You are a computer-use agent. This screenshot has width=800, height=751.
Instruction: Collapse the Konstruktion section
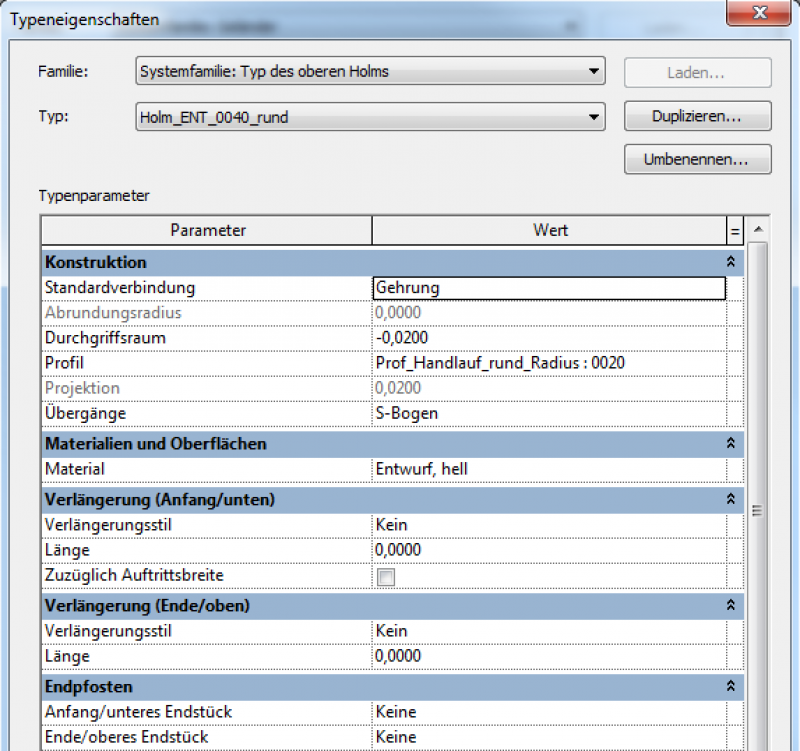point(731,262)
